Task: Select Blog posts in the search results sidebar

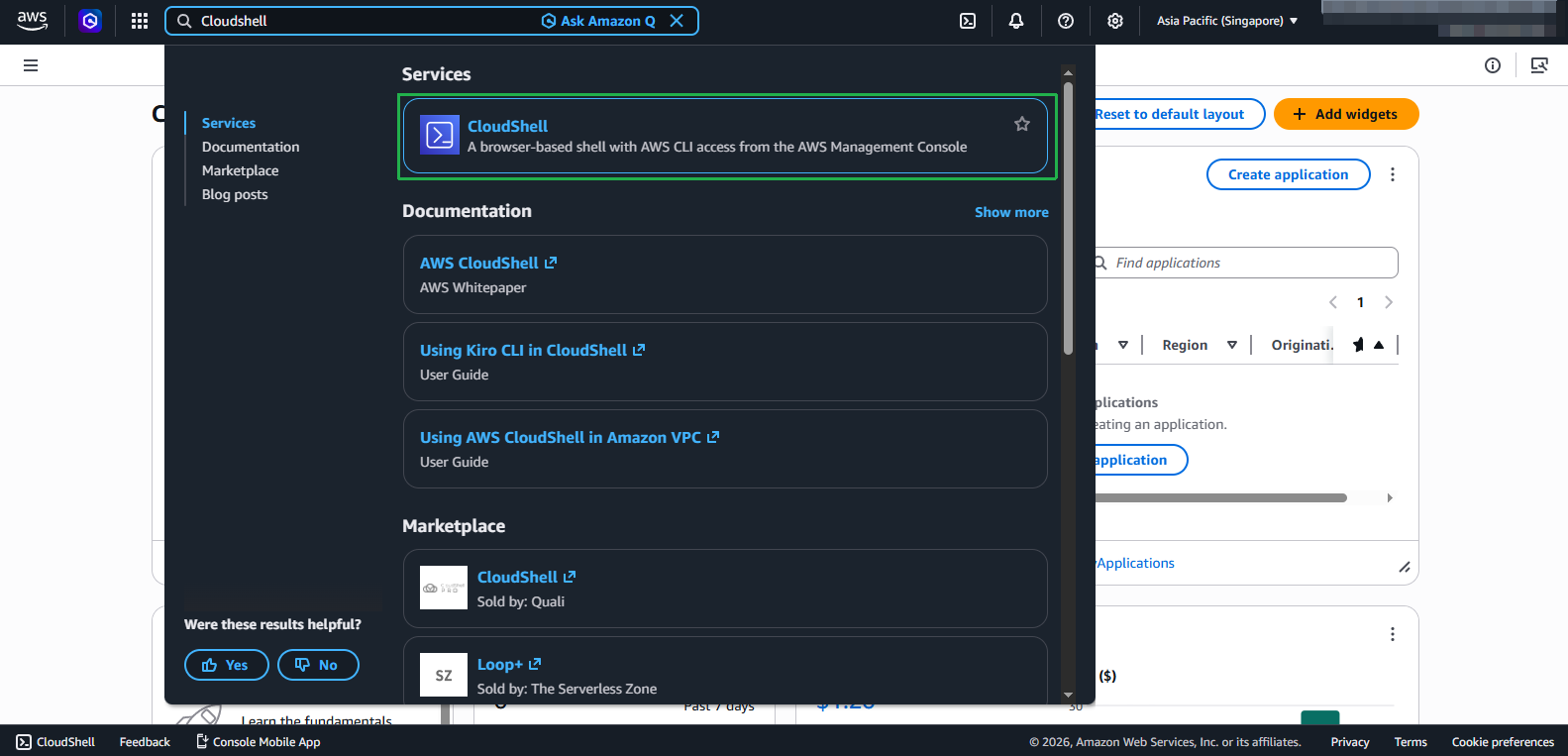Action: [235, 194]
